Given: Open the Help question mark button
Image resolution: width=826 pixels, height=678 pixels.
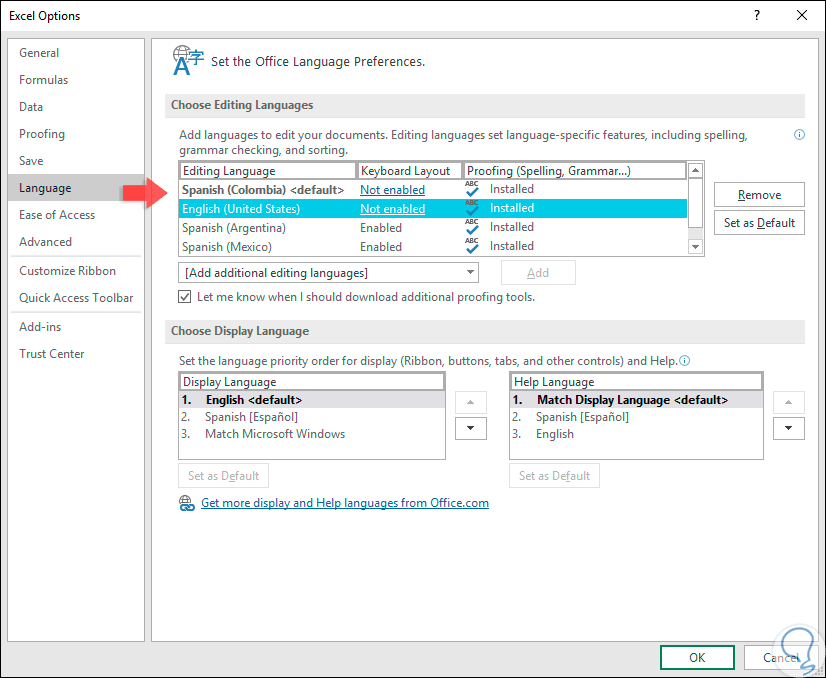Looking at the screenshot, I should (x=756, y=15).
